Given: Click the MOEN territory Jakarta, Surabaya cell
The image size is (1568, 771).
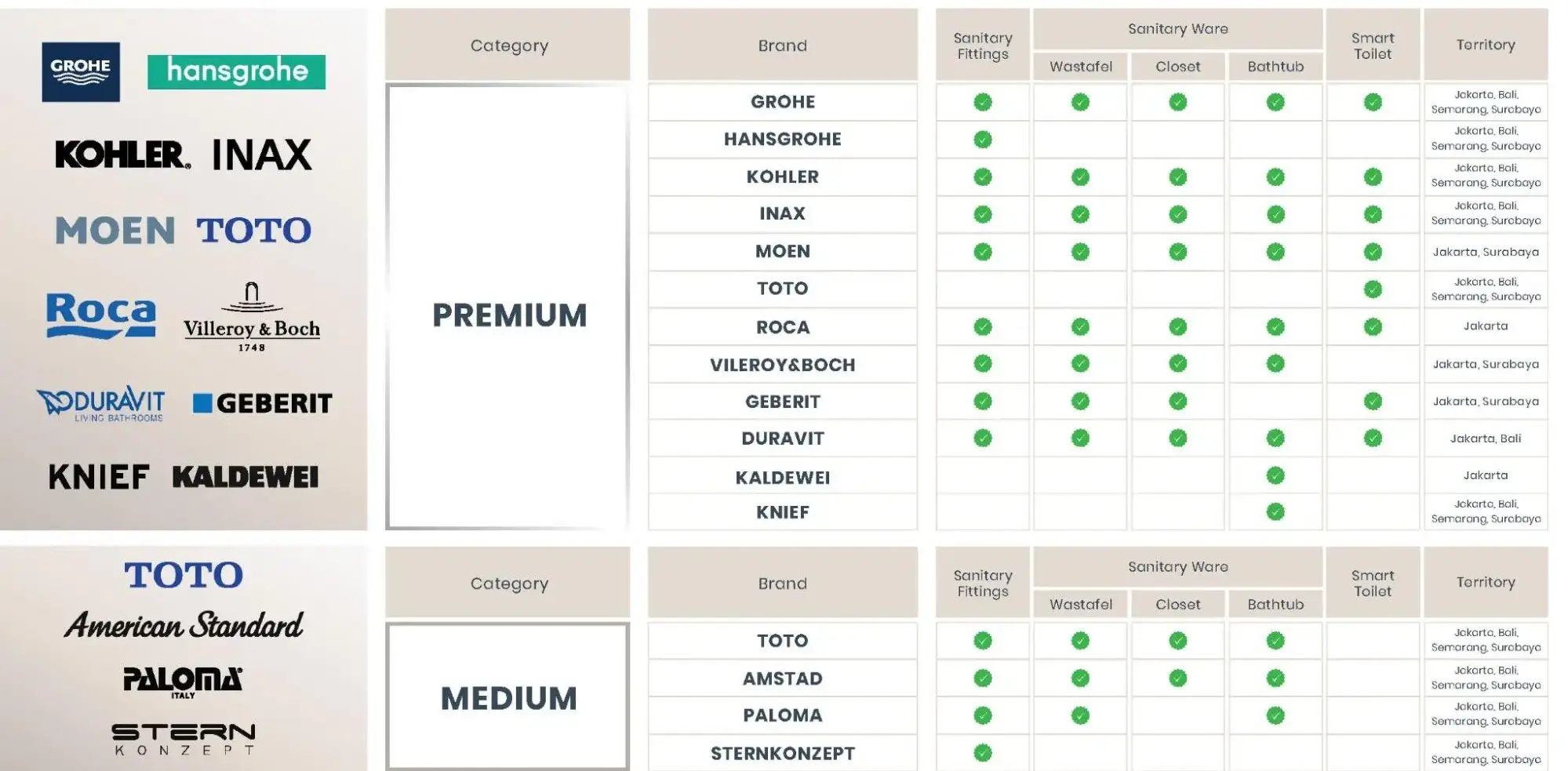Looking at the screenshot, I should [1486, 252].
